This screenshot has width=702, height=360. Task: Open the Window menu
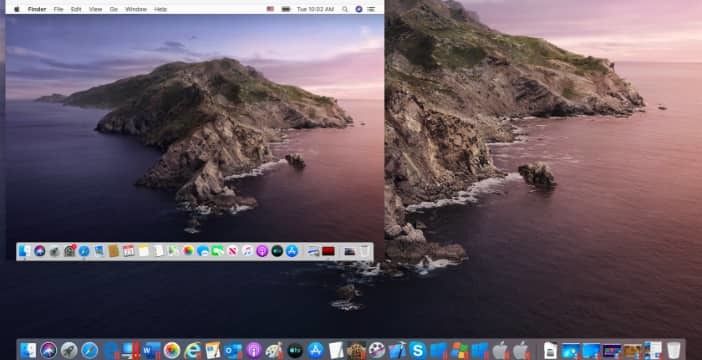136,9
